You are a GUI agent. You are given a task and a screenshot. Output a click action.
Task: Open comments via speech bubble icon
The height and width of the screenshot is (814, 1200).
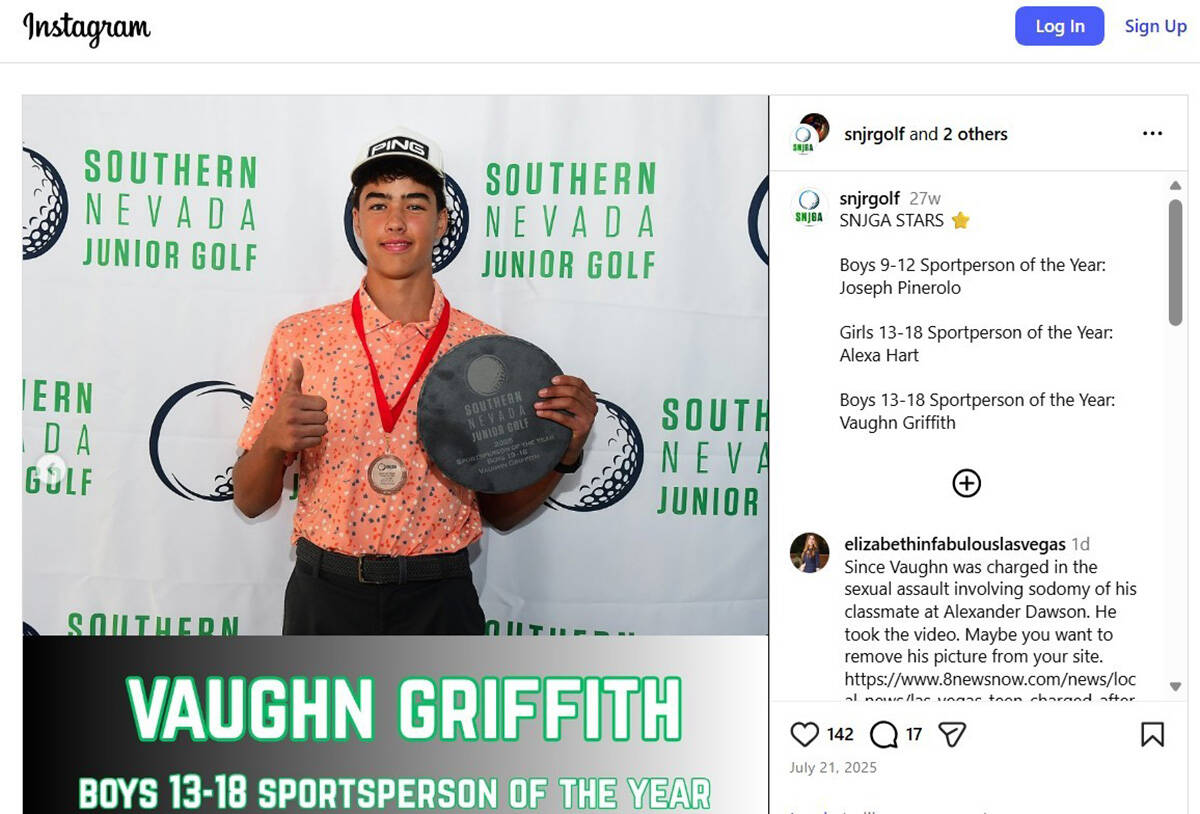tap(884, 735)
